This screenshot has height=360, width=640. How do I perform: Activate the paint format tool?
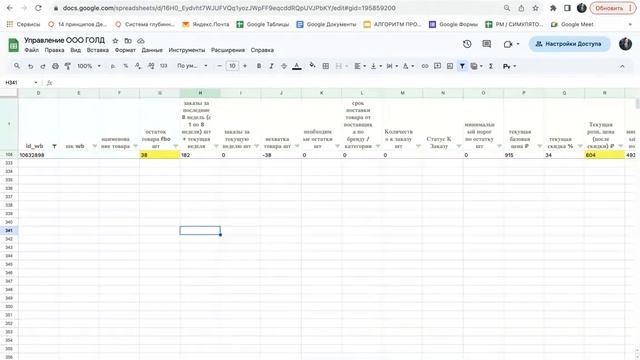click(68, 66)
